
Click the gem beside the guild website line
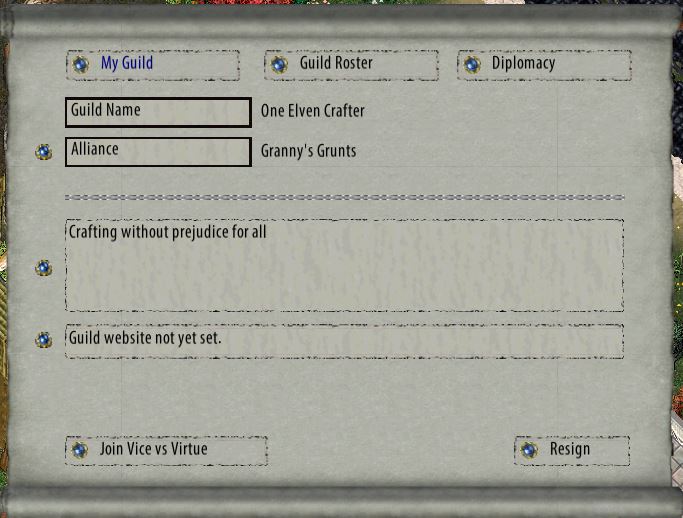pos(44,340)
